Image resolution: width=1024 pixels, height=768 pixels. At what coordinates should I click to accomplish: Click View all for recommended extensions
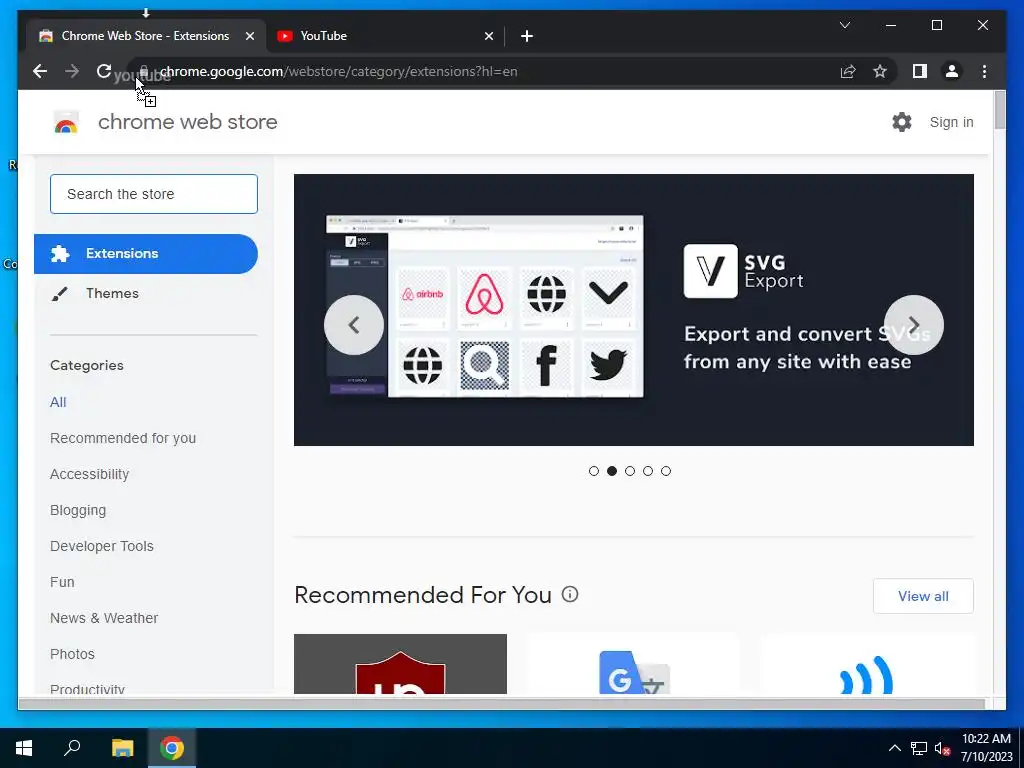pyautogui.click(x=923, y=596)
